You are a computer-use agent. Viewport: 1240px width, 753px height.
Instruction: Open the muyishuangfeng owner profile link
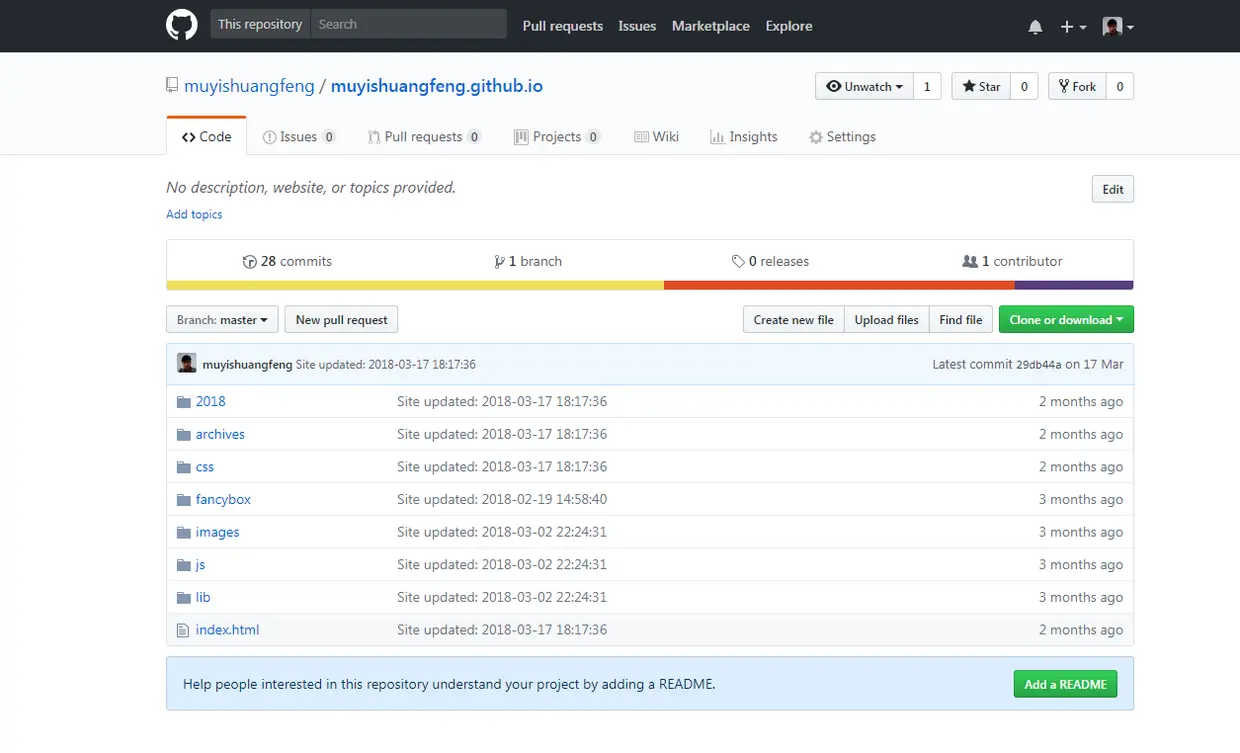point(249,86)
